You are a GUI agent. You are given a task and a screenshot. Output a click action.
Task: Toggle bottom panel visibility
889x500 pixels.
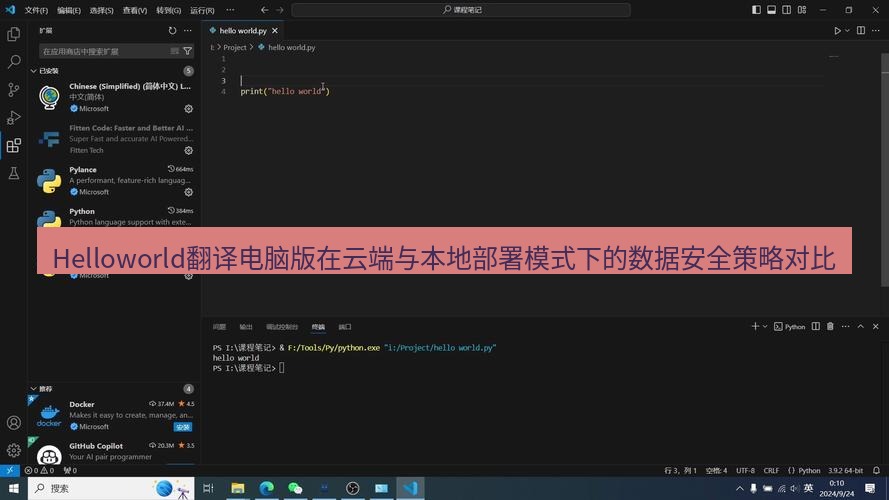click(772, 10)
